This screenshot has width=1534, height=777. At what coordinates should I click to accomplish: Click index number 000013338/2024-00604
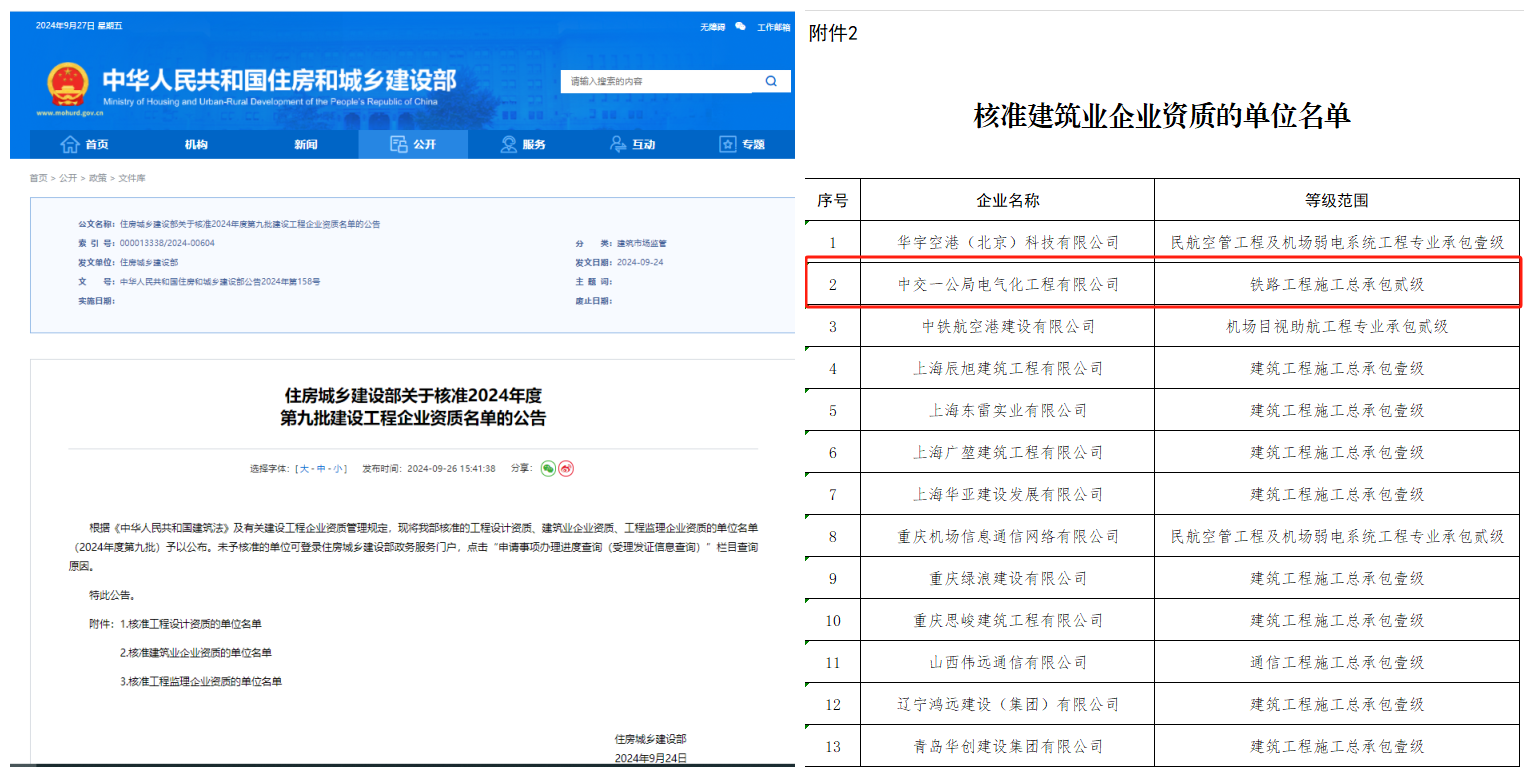tap(167, 243)
